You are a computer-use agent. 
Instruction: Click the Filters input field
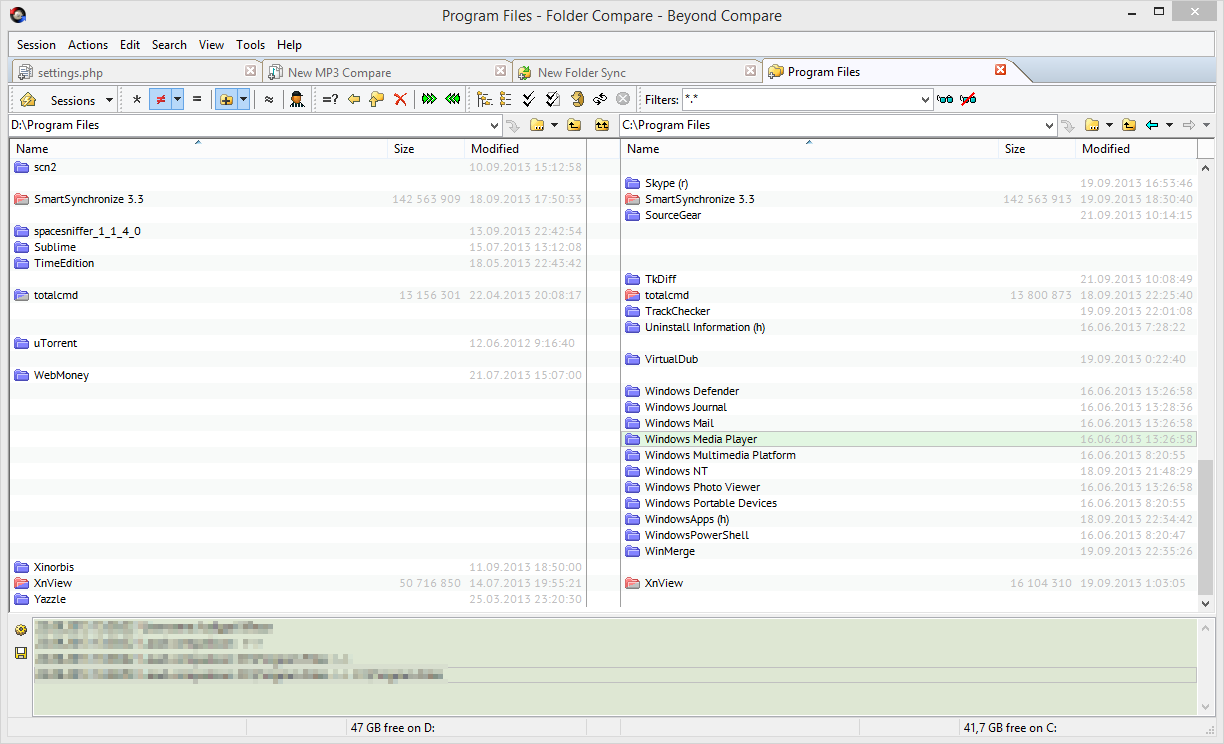click(x=800, y=100)
